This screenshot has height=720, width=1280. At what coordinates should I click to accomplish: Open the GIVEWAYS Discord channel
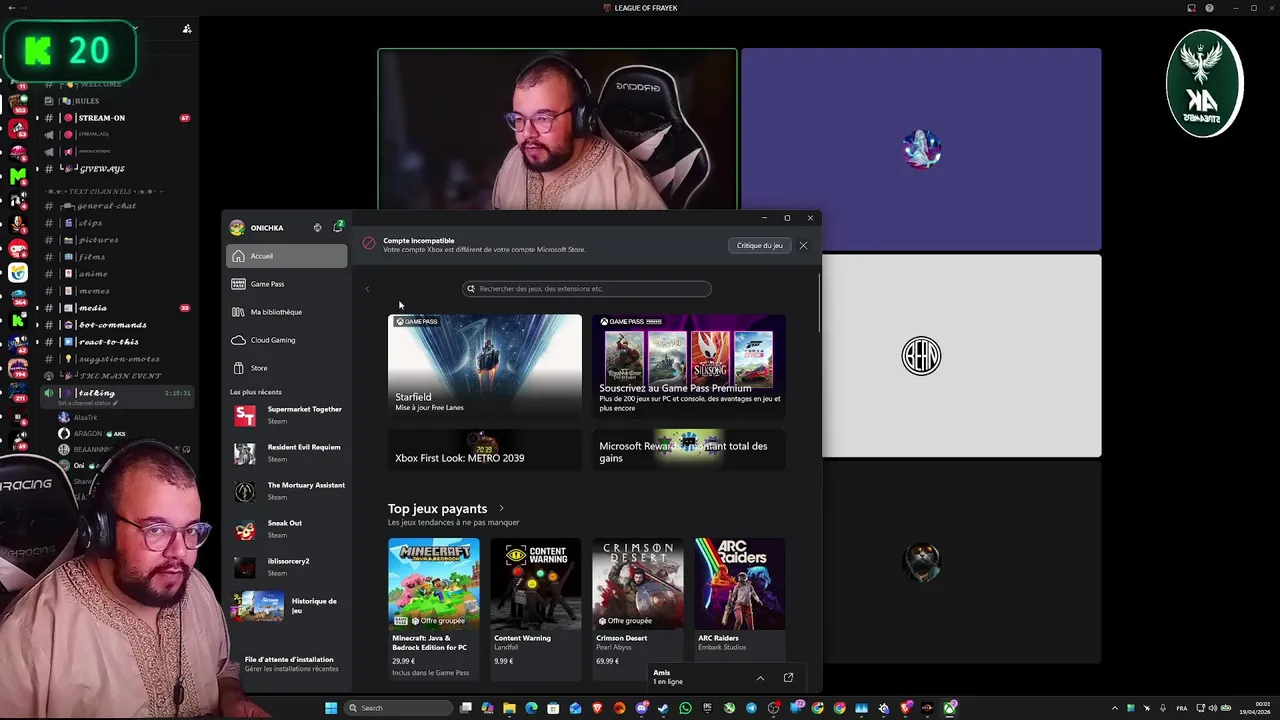(x=118, y=169)
